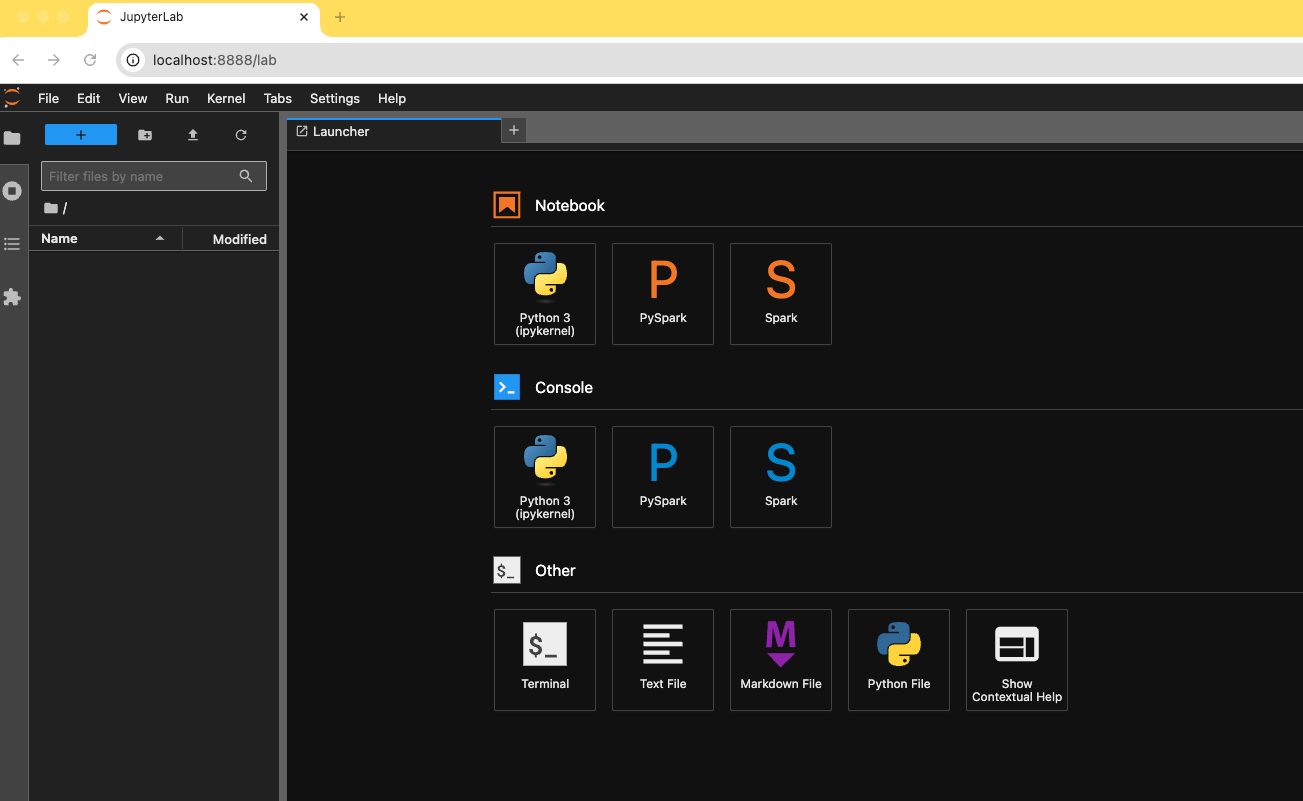Open the Extension Manager puzzle icon

(x=12, y=297)
